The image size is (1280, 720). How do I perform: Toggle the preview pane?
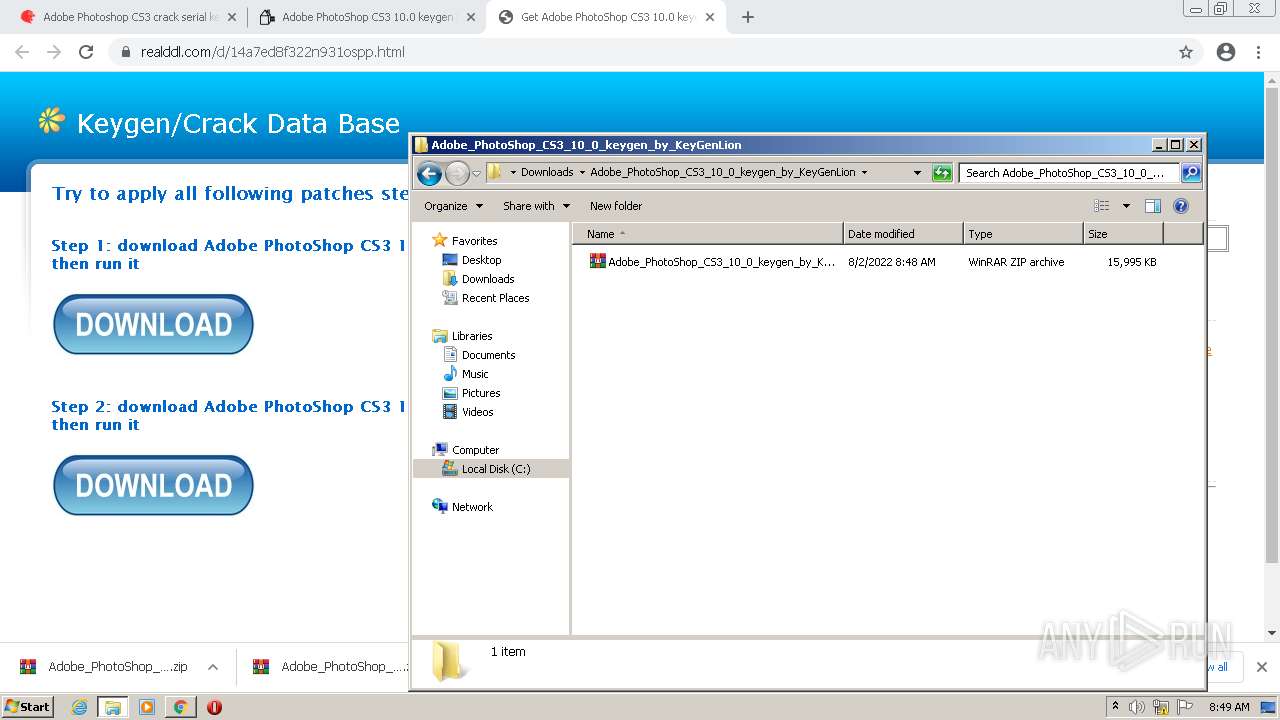[1152, 206]
